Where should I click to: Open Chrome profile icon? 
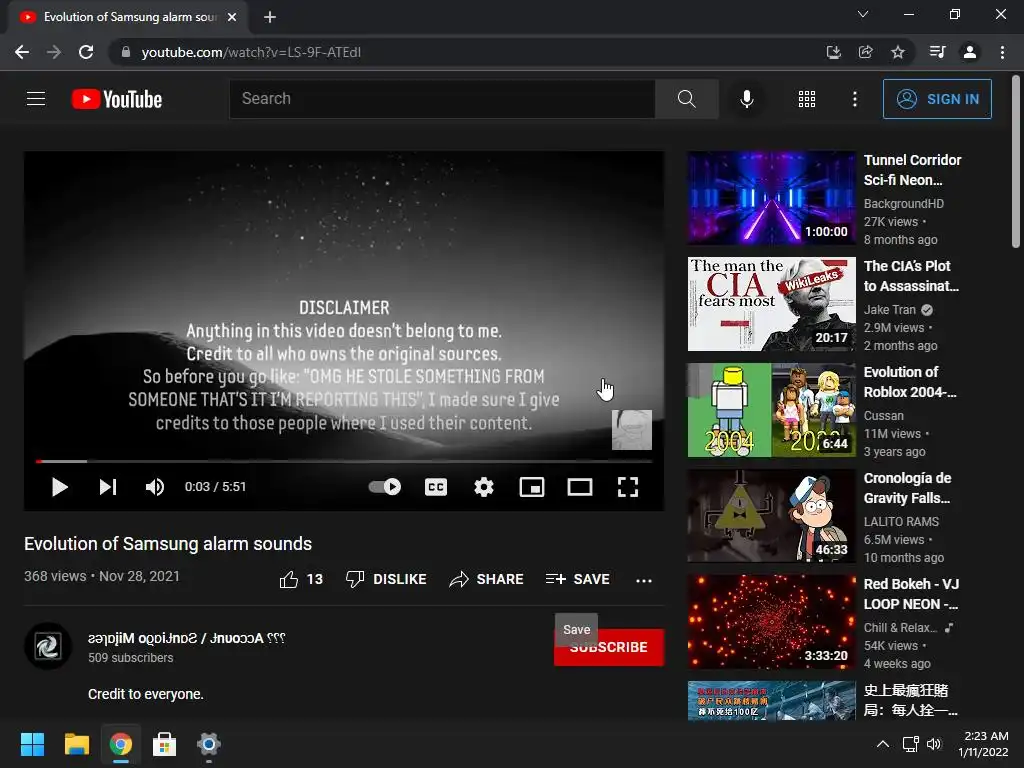tap(970, 52)
